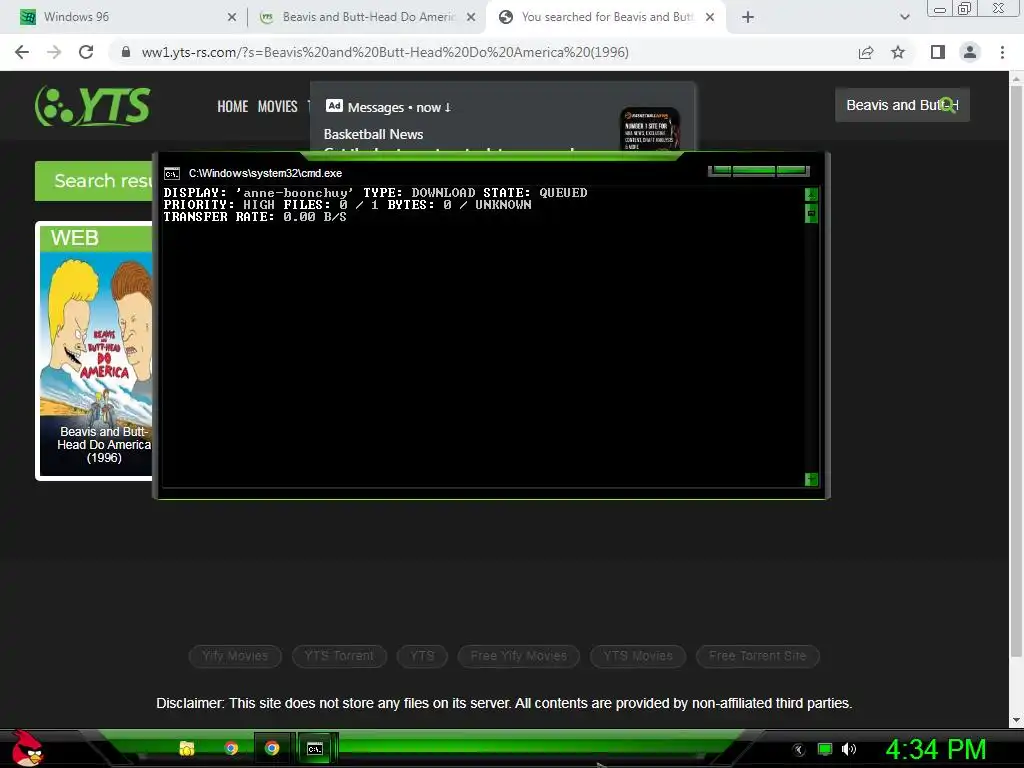This screenshot has width=1024, height=768.
Task: Click the padlock site info icon
Action: pyautogui.click(x=126, y=52)
